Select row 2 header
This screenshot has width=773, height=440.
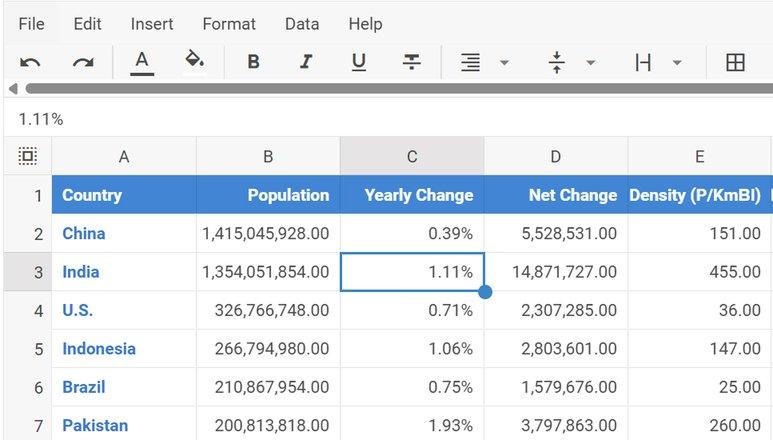28,234
